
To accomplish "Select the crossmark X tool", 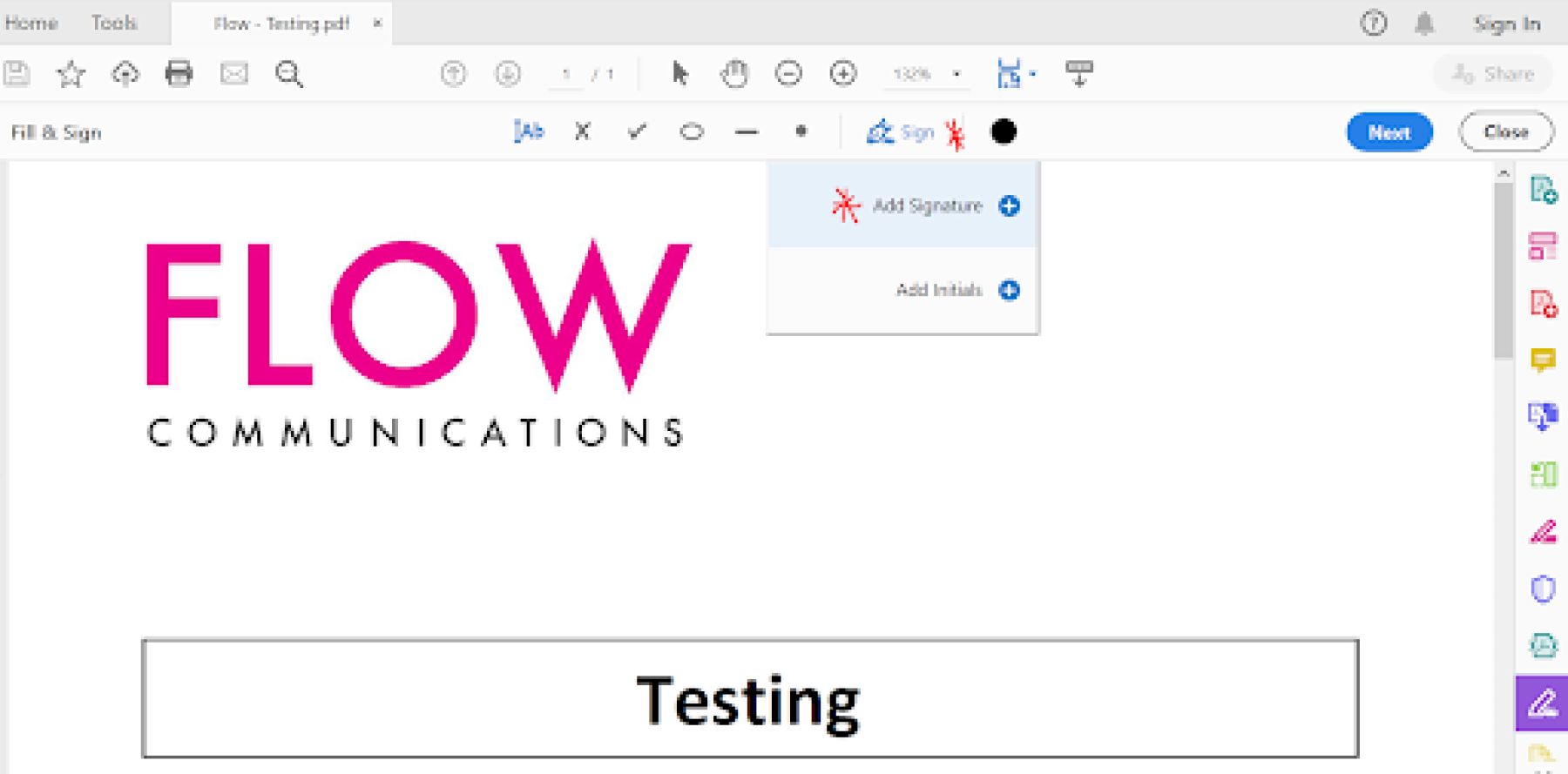I will (583, 132).
